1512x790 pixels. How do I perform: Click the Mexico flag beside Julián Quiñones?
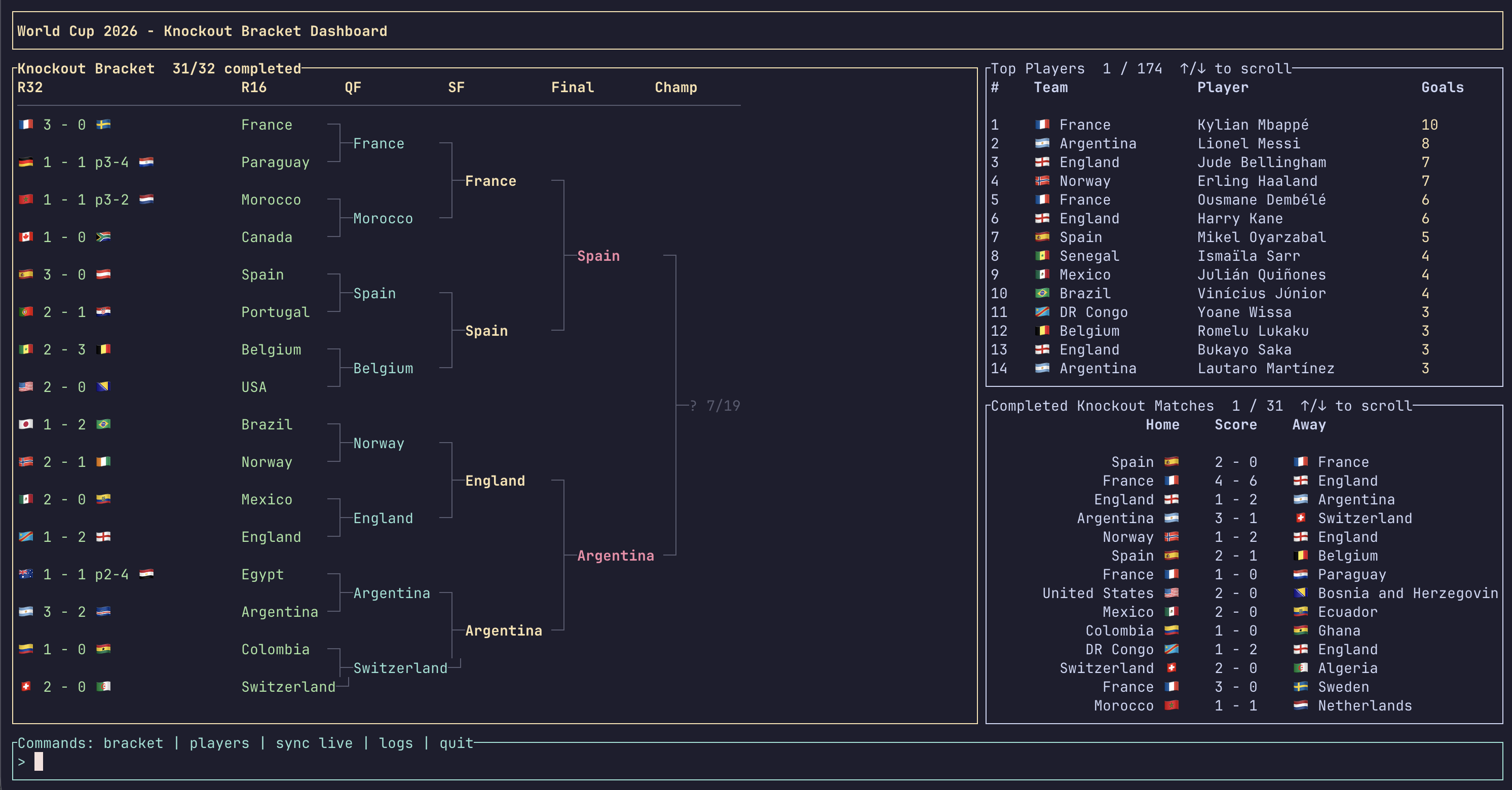click(x=1042, y=274)
